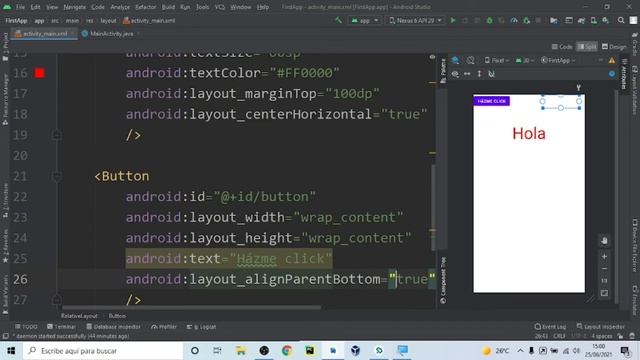The height and width of the screenshot is (360, 640).
Task: Click the editor horizontal scrollbar
Action: tap(191, 307)
